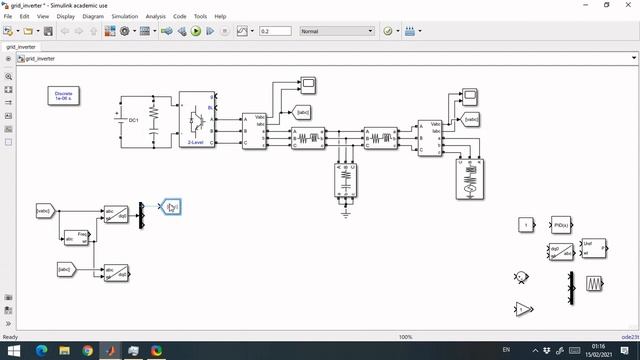Image resolution: width=640 pixels, height=360 pixels.
Task: Click the Up to parent arrow
Action: [93, 31]
